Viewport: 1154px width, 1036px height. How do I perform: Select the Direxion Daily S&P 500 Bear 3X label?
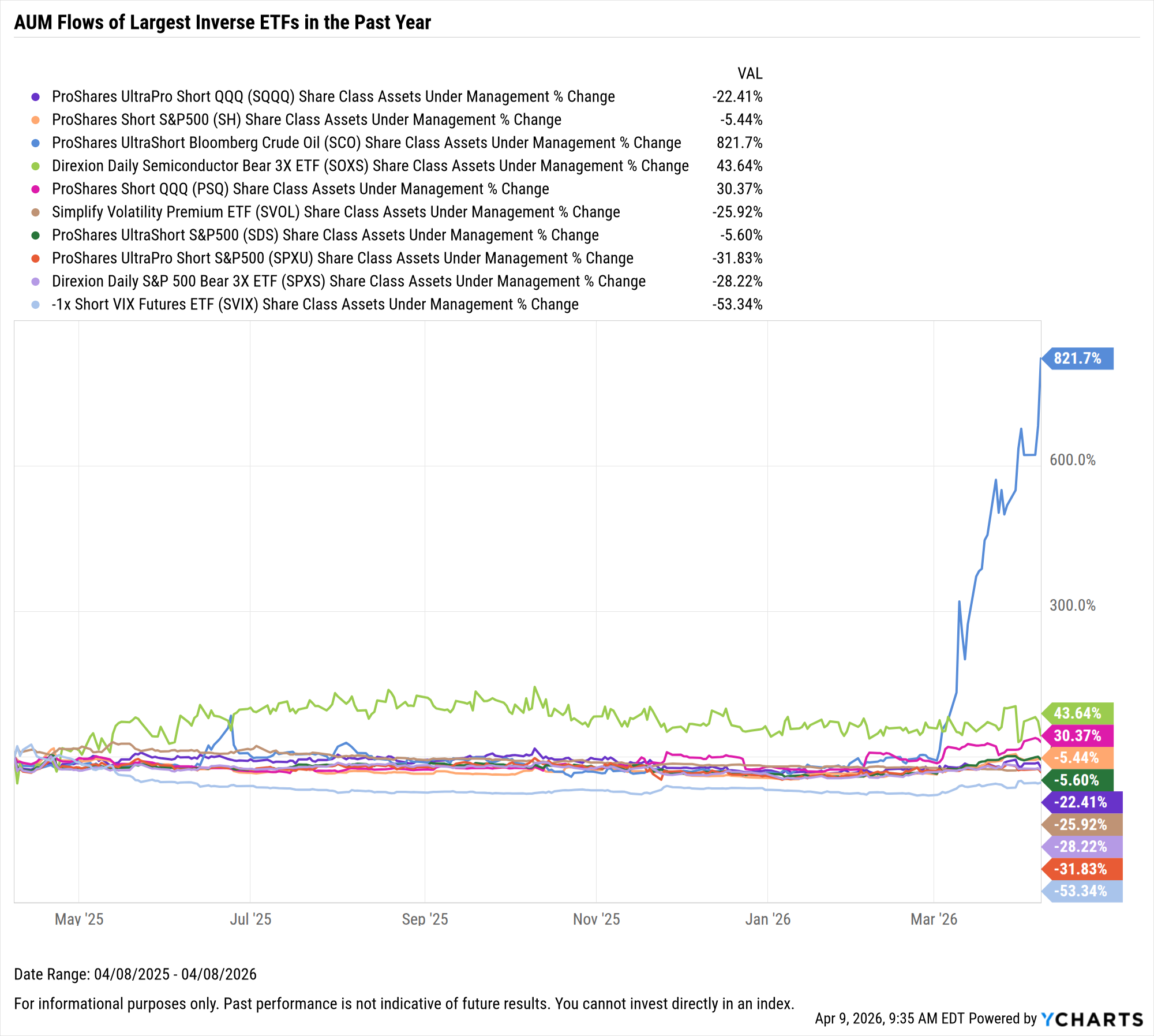pyautogui.click(x=349, y=282)
